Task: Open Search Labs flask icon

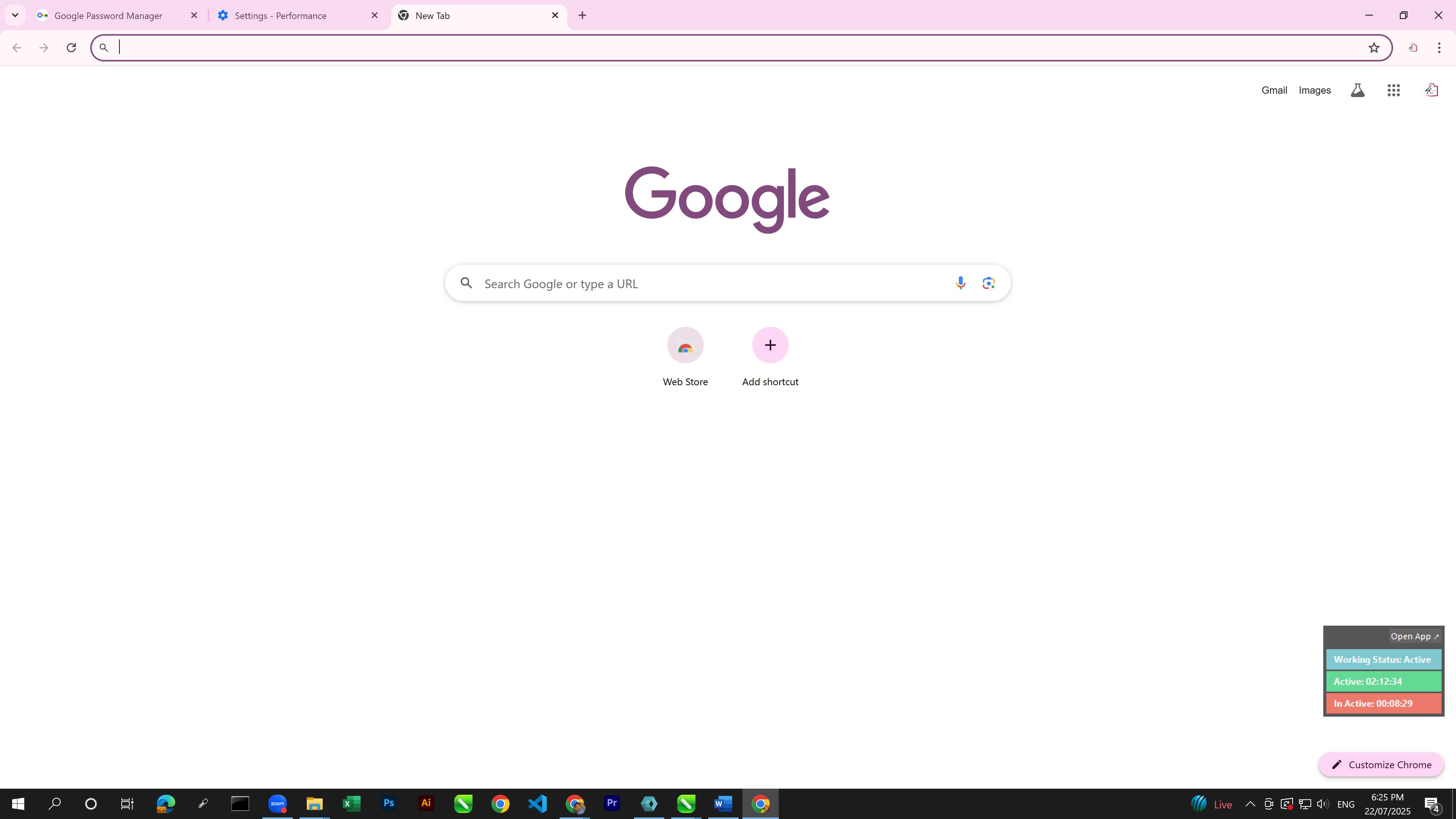Action: click(x=1358, y=91)
